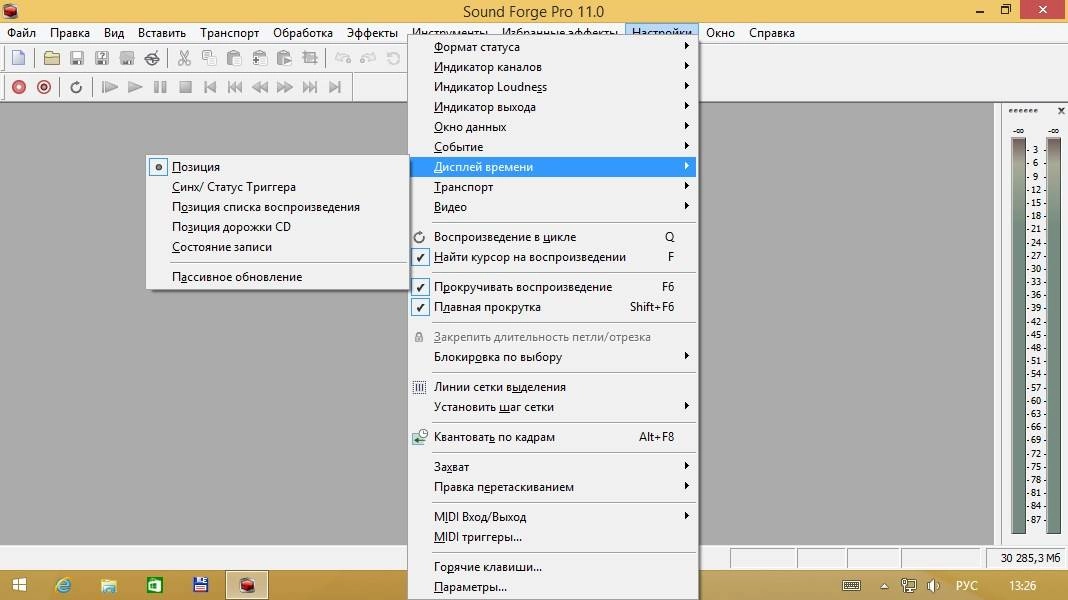Click the Fast Forward double-arrow button
The image size is (1068, 600).
pos(285,87)
